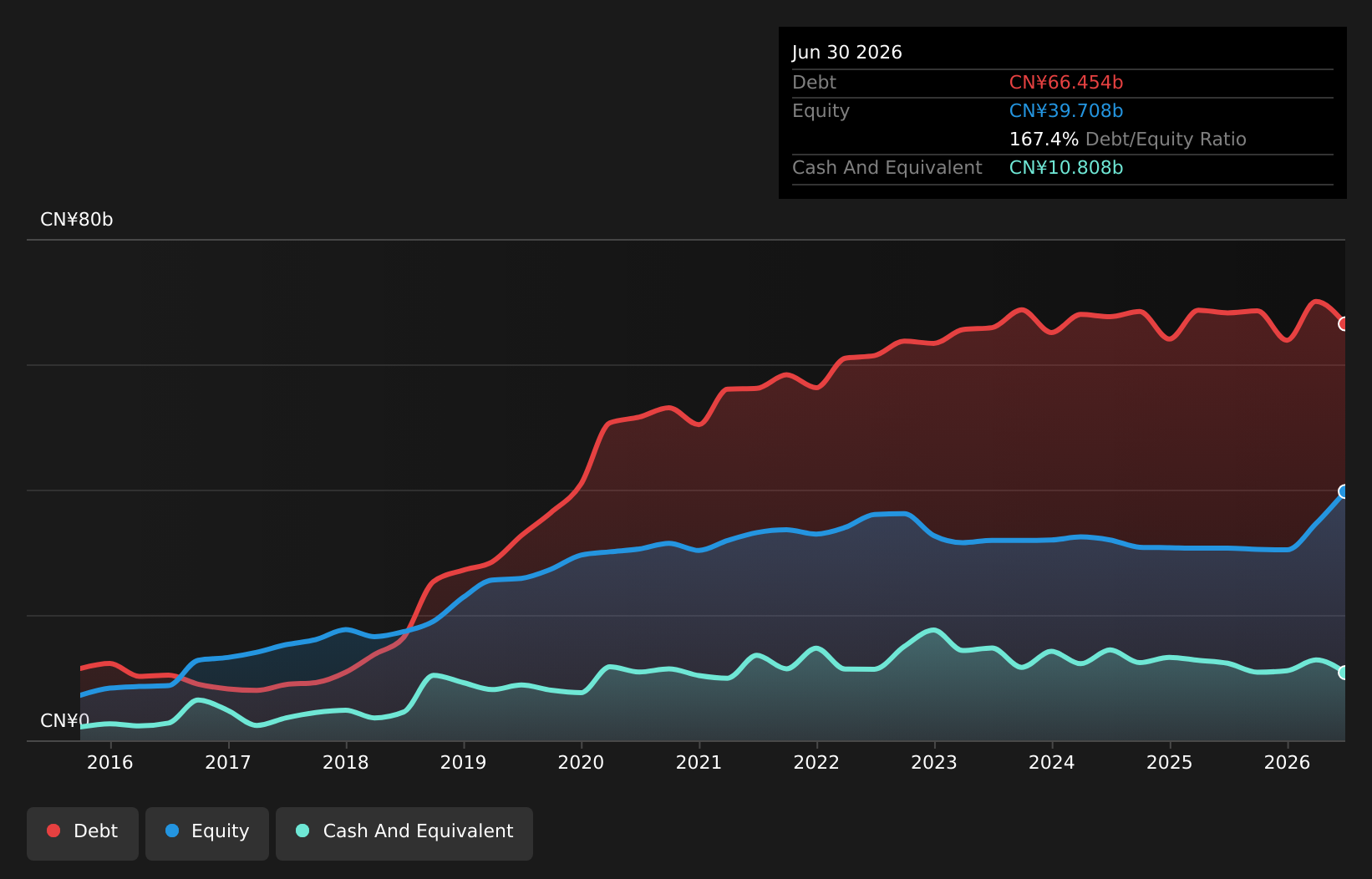
Task: Click the 2025 x-axis label
Action: 1170,762
